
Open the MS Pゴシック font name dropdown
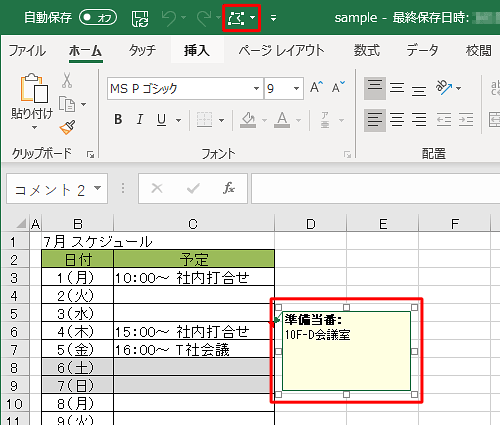click(256, 88)
